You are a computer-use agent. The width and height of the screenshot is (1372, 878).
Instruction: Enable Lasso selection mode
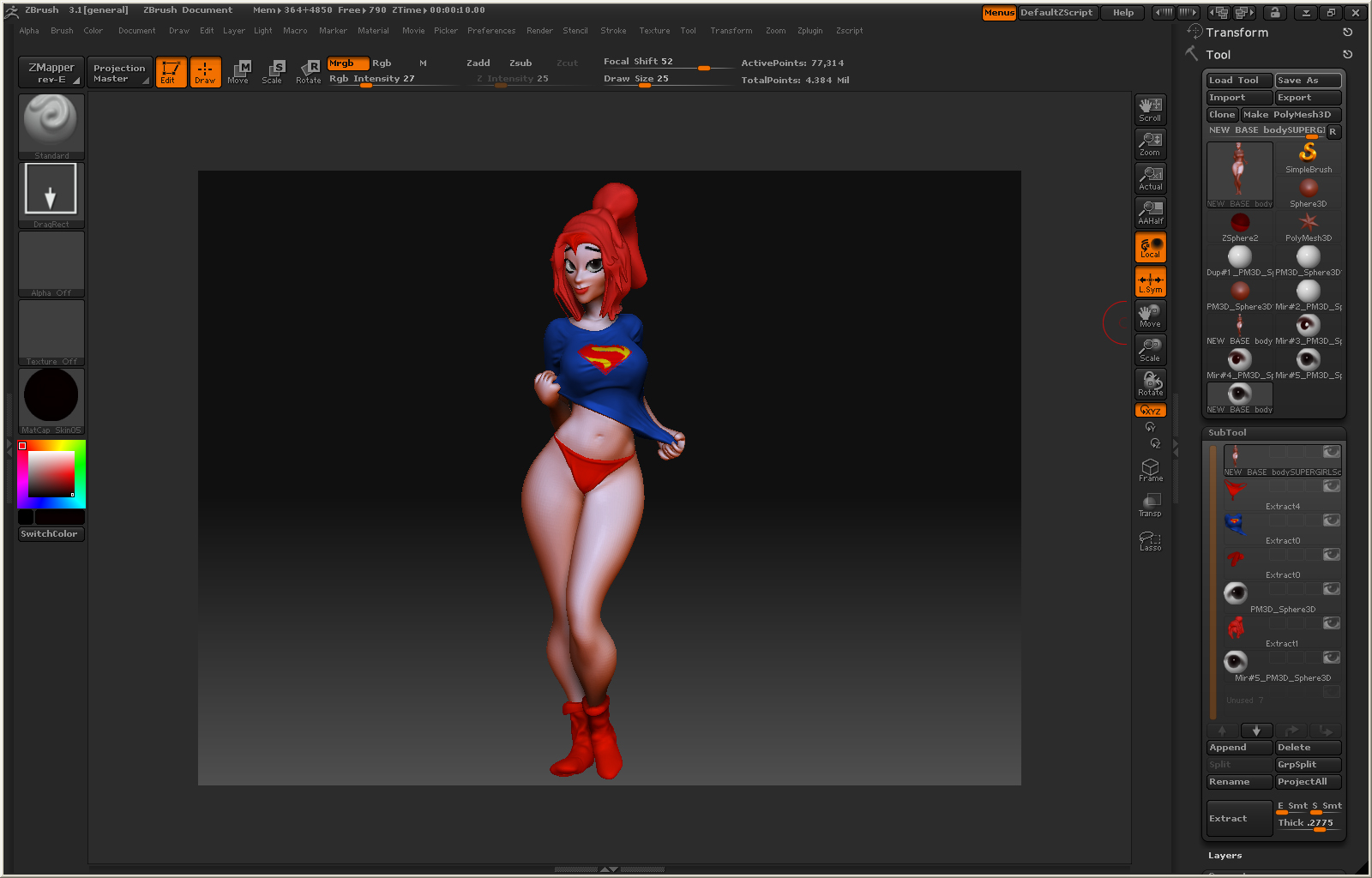pos(1150,540)
